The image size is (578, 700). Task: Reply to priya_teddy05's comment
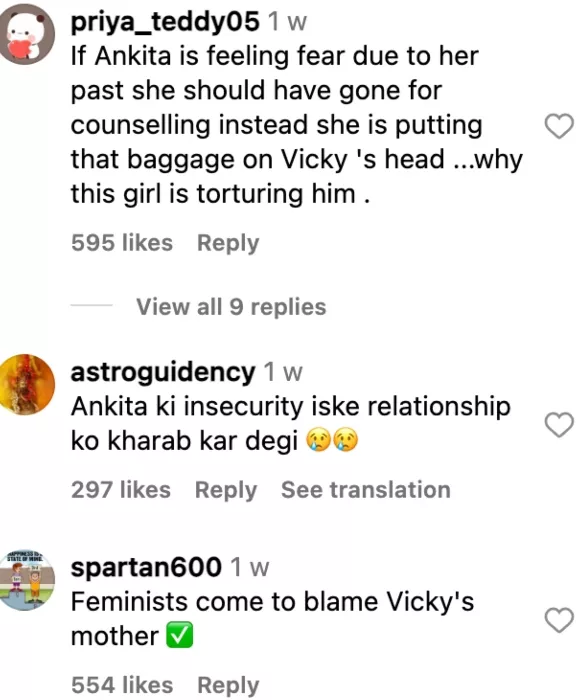pyautogui.click(x=228, y=243)
